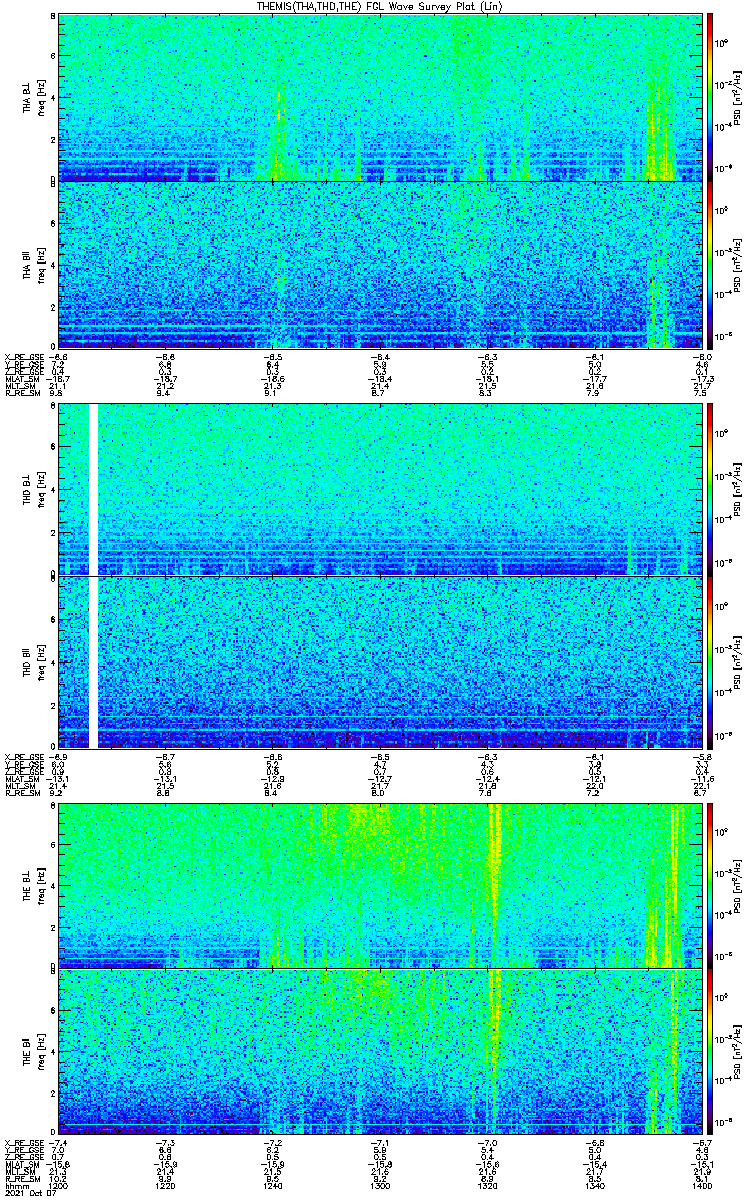Click the color bar of THA B-perpendicular panel
Screen dimensions: 750x1200
tap(710, 97)
